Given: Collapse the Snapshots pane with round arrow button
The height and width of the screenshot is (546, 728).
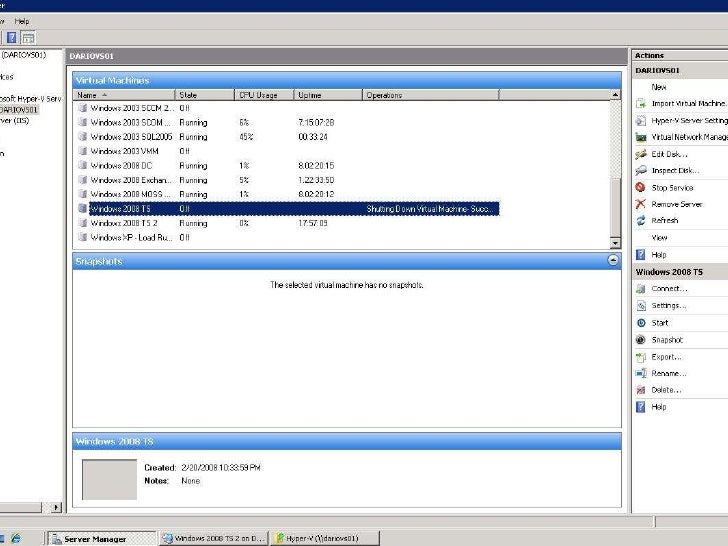Looking at the screenshot, I should point(613,260).
